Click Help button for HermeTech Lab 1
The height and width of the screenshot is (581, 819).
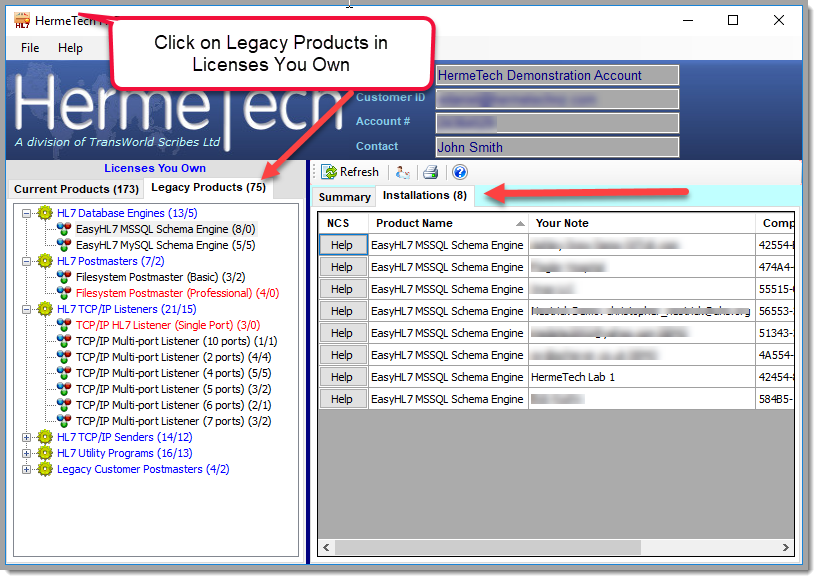(343, 377)
